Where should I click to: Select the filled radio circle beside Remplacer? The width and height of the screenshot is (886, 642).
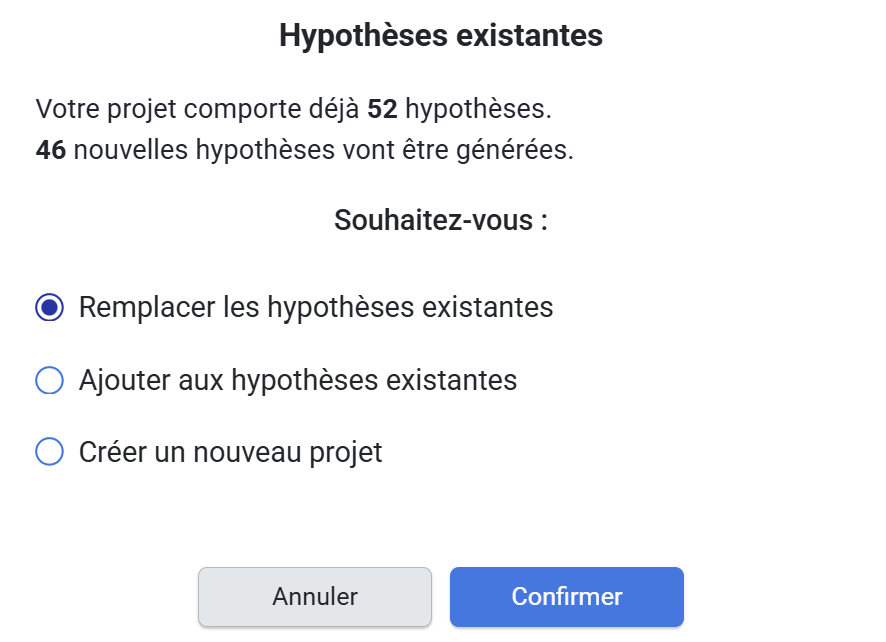click(x=49, y=307)
